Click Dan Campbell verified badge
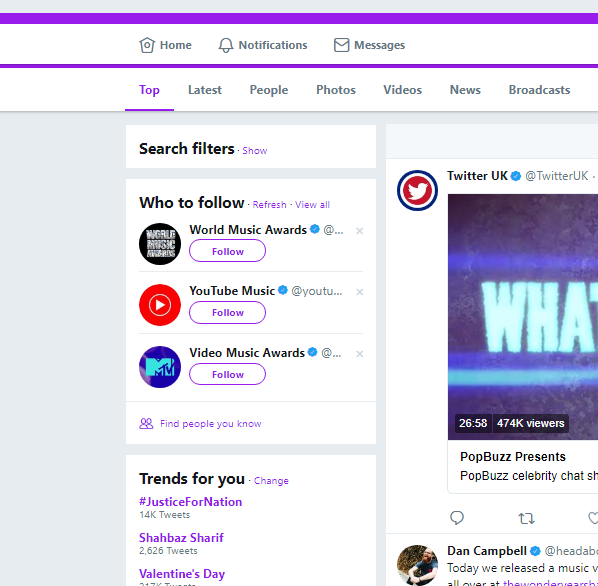This screenshot has height=586, width=598. [535, 551]
